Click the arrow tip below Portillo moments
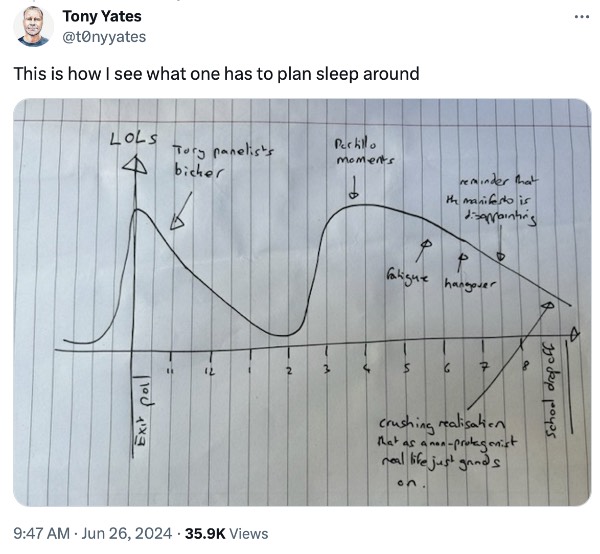 point(354,194)
